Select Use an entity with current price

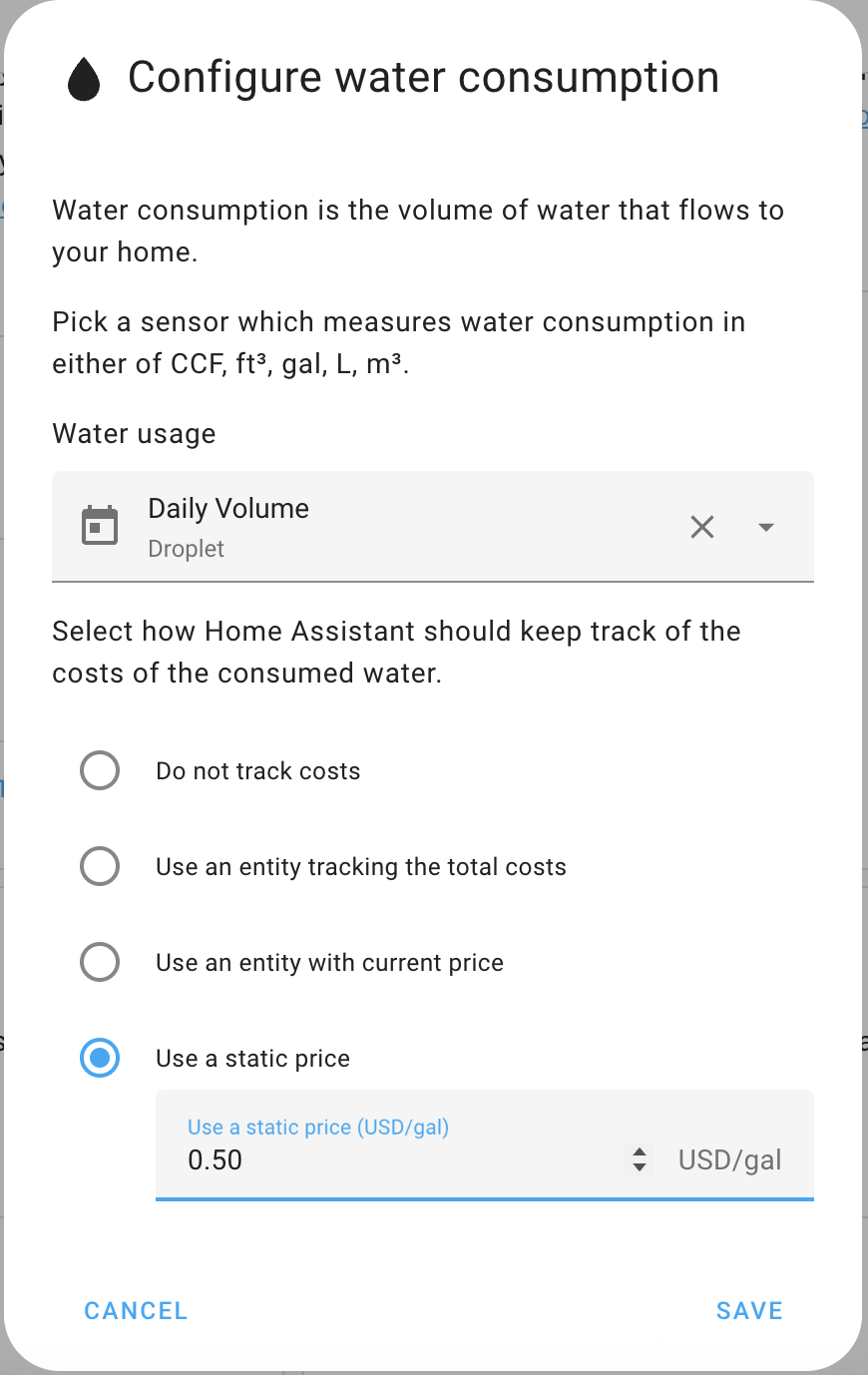(100, 962)
